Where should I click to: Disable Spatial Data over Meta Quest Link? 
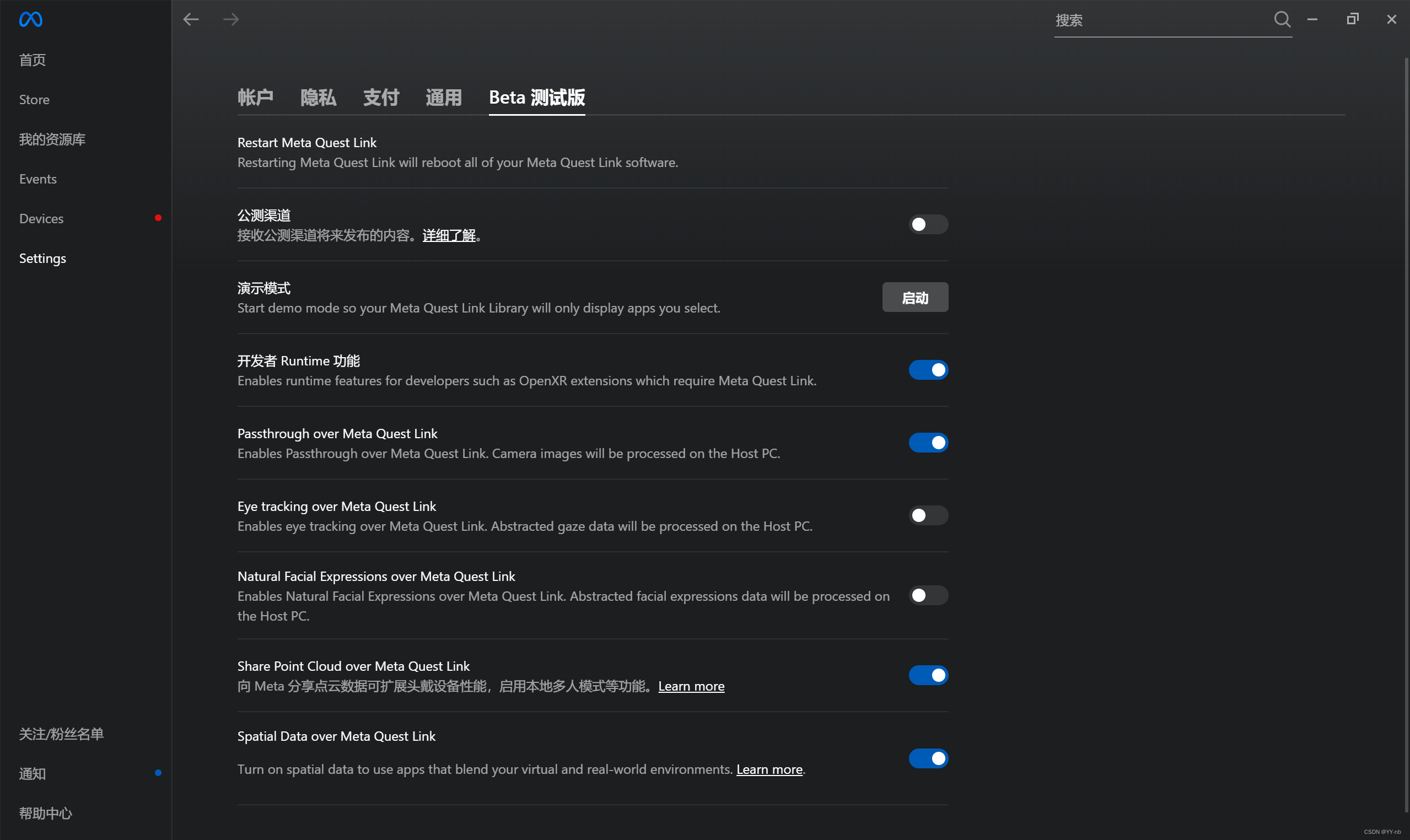(928, 758)
